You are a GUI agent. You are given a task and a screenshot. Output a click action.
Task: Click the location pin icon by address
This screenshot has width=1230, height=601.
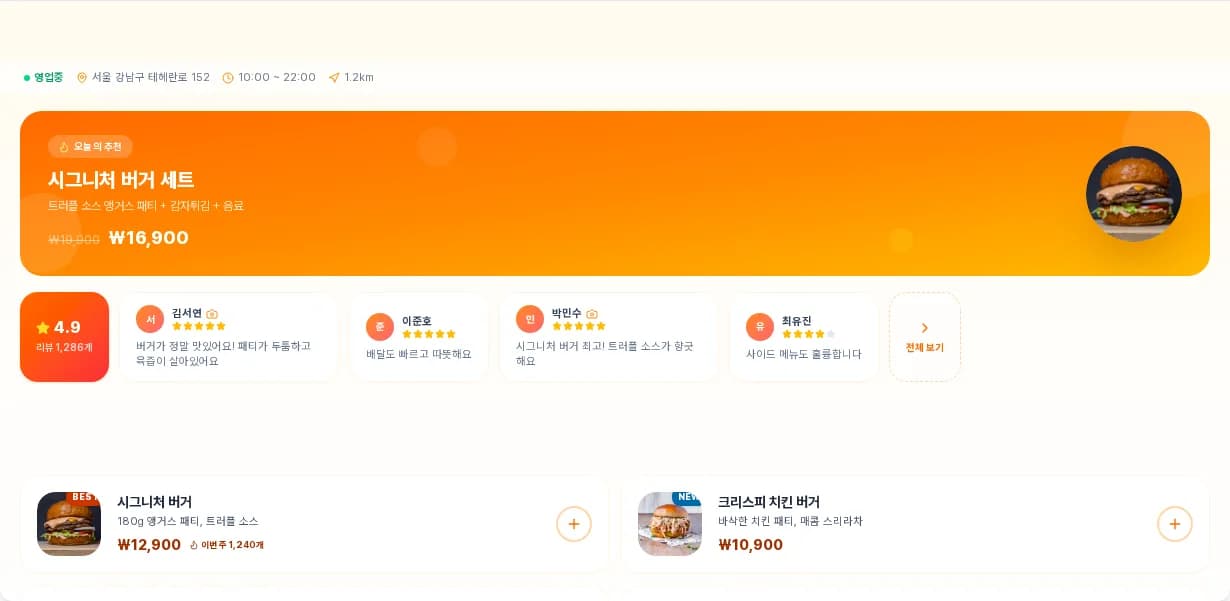click(82, 77)
